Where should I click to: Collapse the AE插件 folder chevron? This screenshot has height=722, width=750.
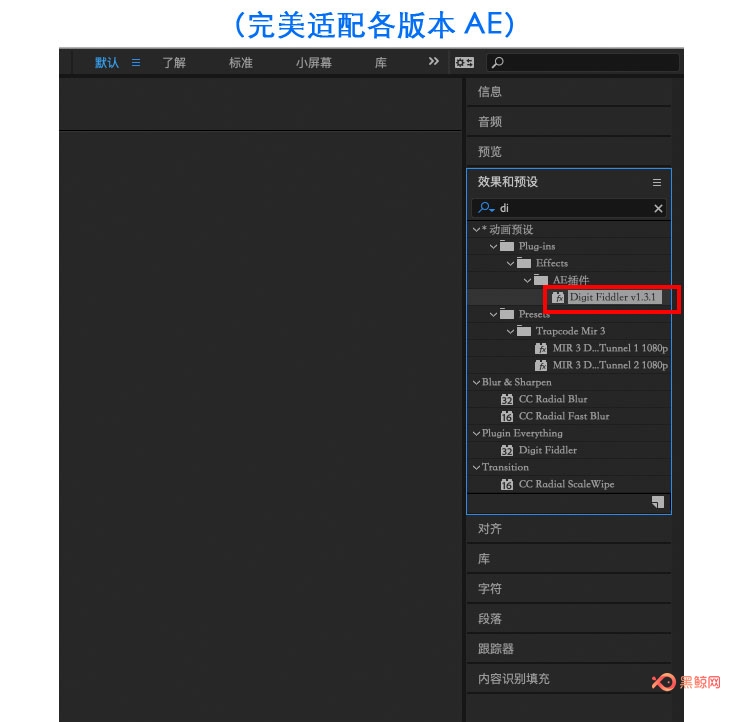[527, 280]
